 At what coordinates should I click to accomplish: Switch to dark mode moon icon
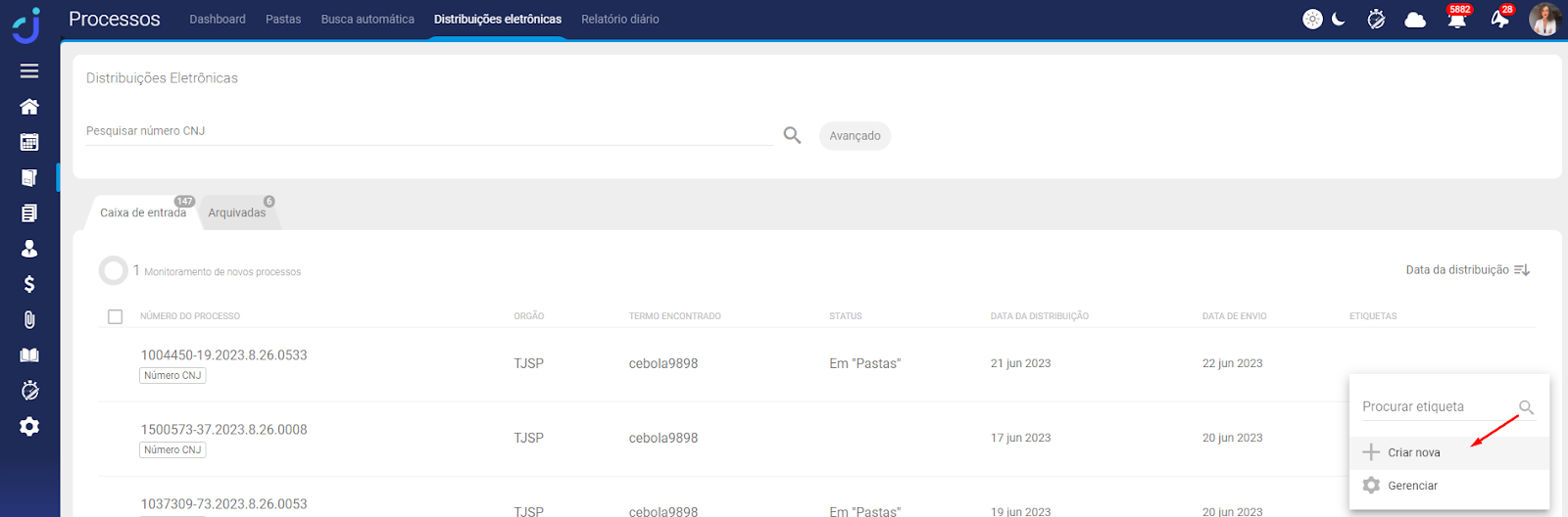(1339, 20)
